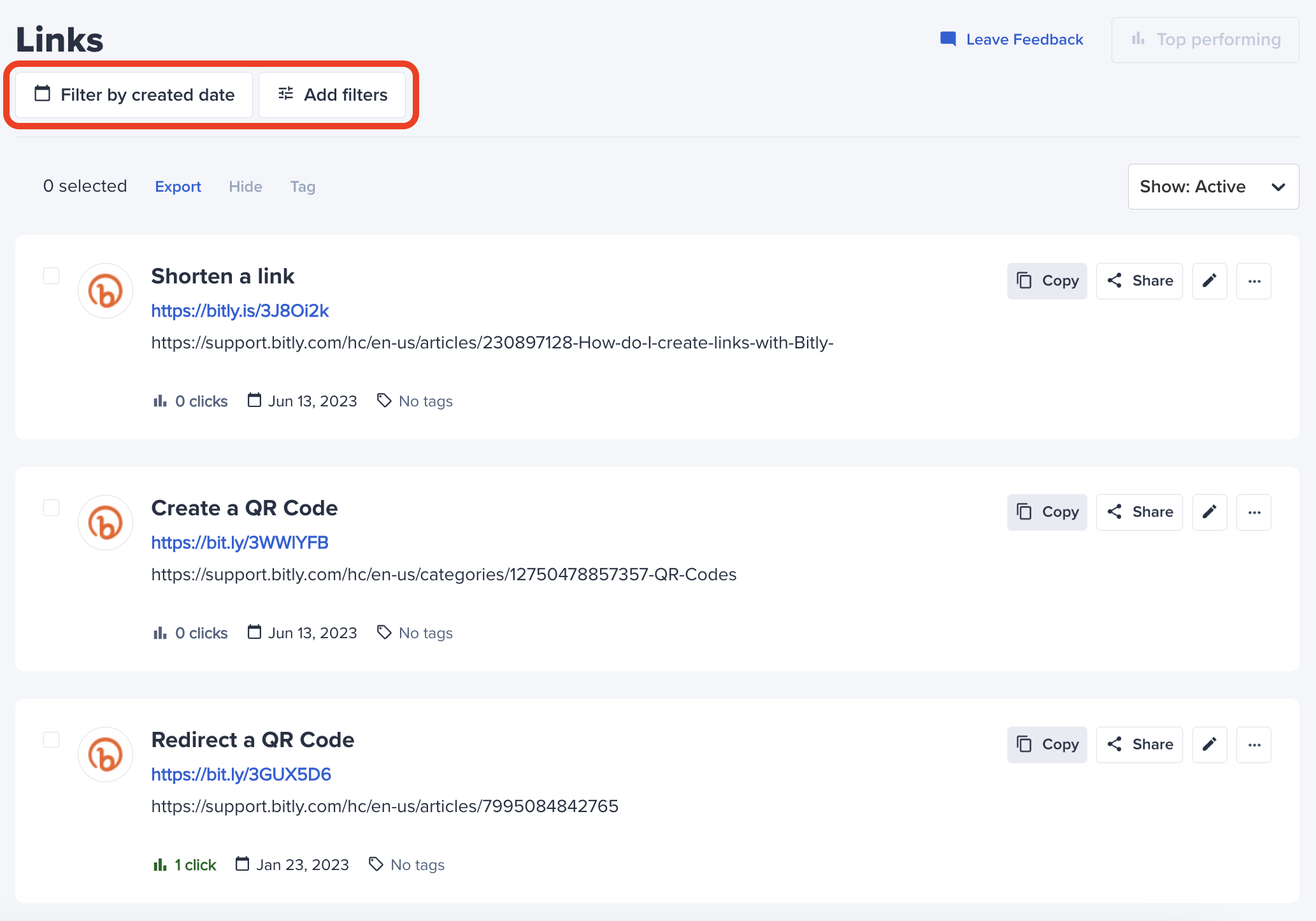Click the Top performing chart control
Image resolution: width=1316 pixels, height=921 pixels.
[1204, 39]
